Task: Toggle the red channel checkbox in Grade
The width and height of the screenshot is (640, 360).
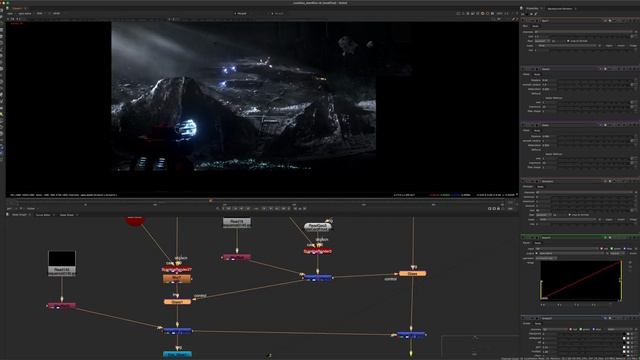Action: [x=571, y=329]
